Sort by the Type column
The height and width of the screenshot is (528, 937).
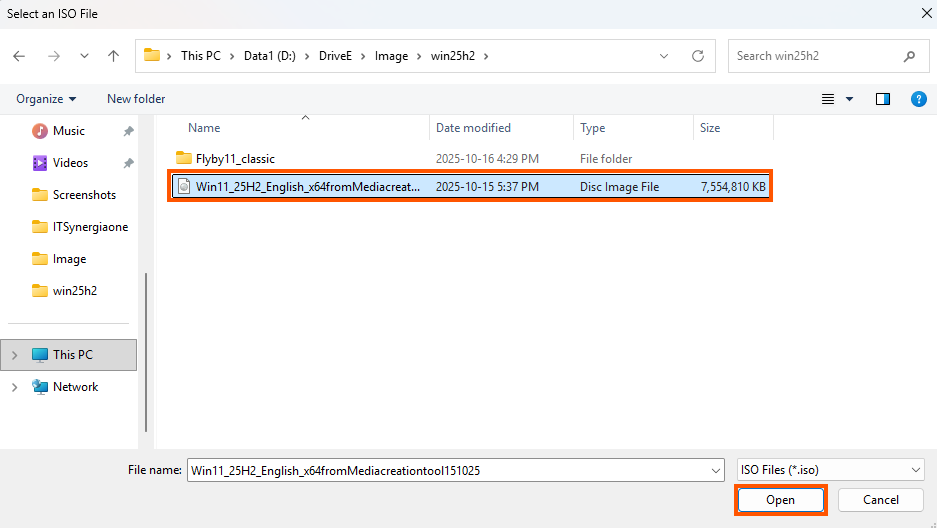click(x=592, y=128)
